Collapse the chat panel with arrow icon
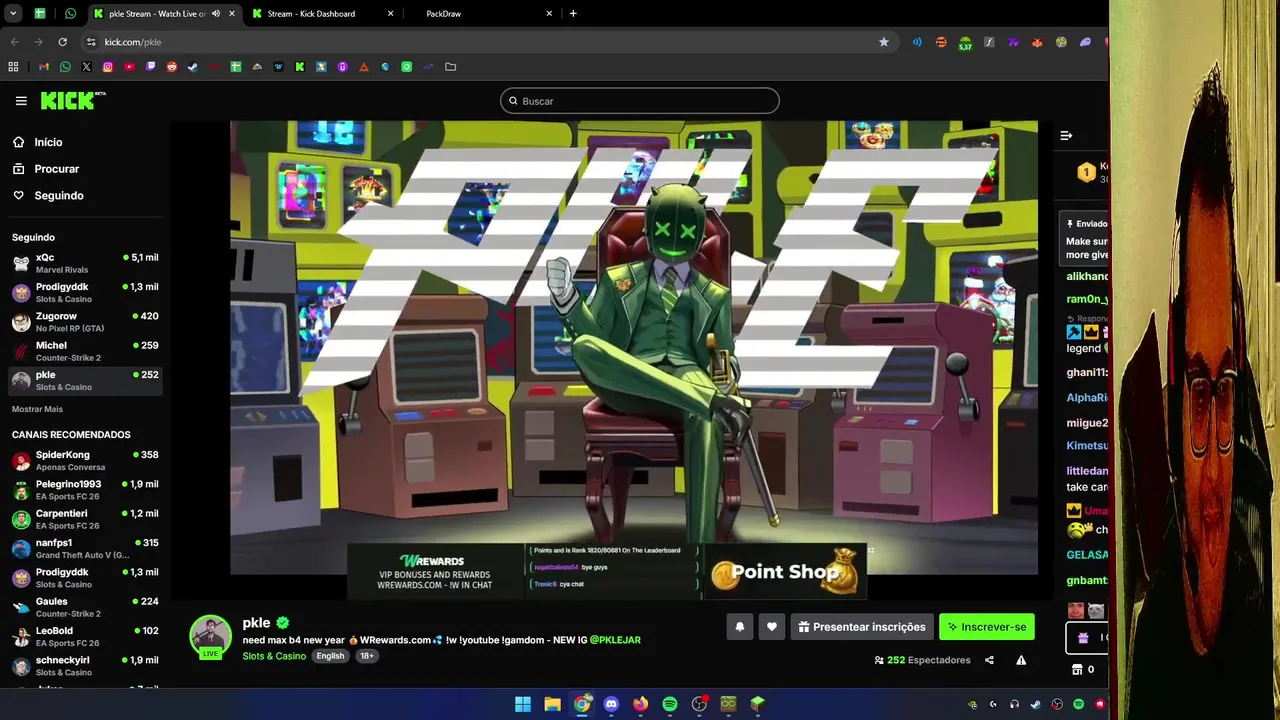Viewport: 1280px width, 720px height. (1066, 135)
